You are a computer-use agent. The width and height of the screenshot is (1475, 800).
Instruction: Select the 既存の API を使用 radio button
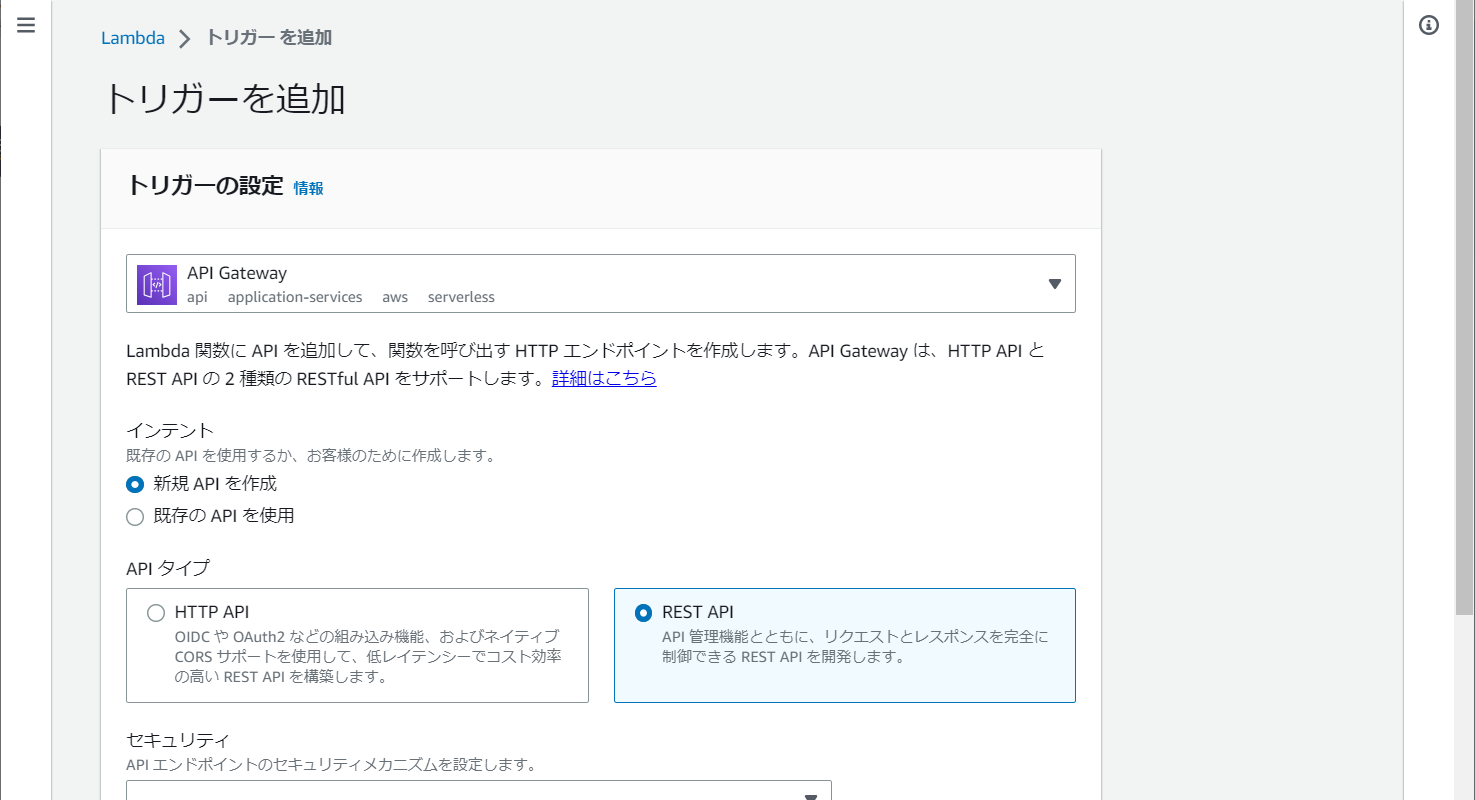click(x=135, y=517)
